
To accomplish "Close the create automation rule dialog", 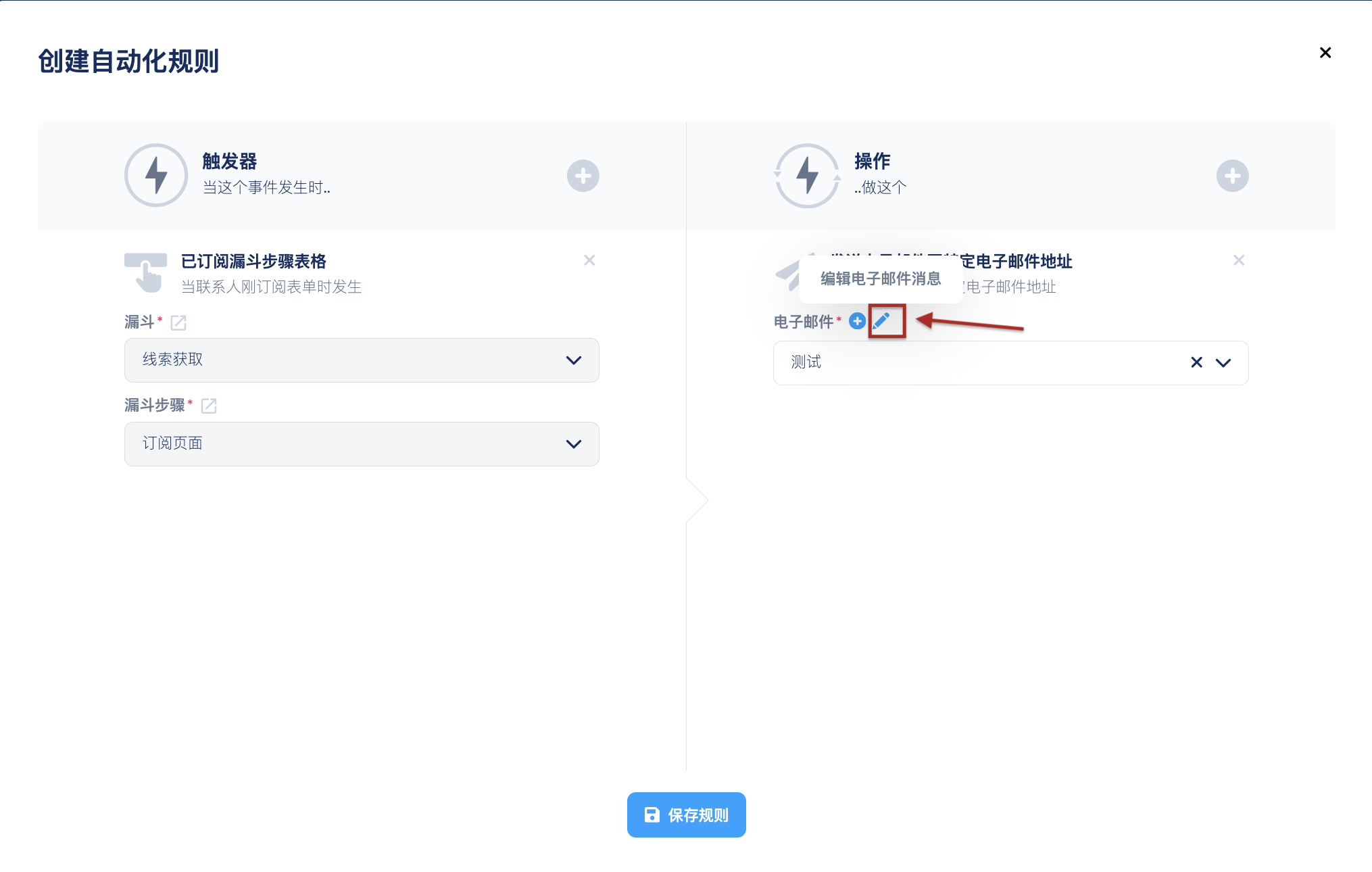I will click(x=1325, y=53).
